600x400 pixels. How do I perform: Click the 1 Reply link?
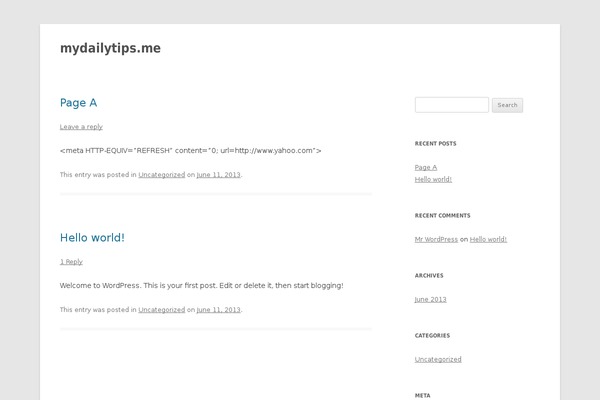click(71, 262)
